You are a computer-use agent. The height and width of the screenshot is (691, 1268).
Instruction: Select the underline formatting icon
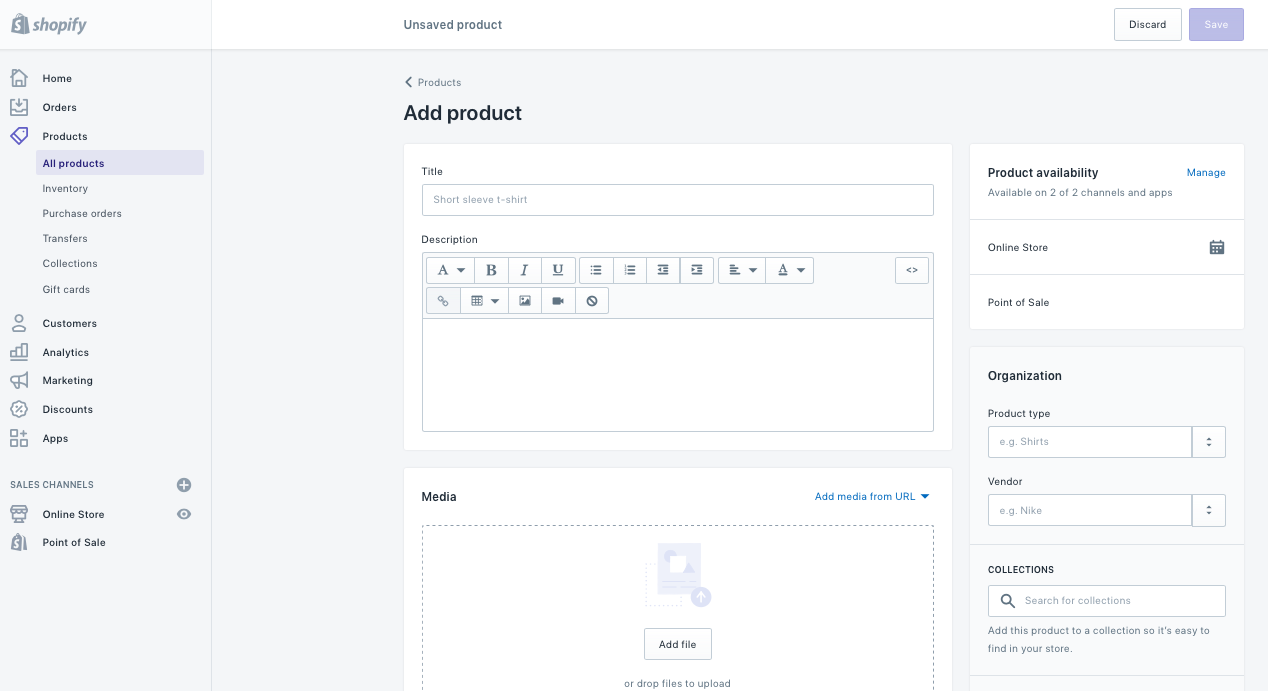tap(558, 270)
